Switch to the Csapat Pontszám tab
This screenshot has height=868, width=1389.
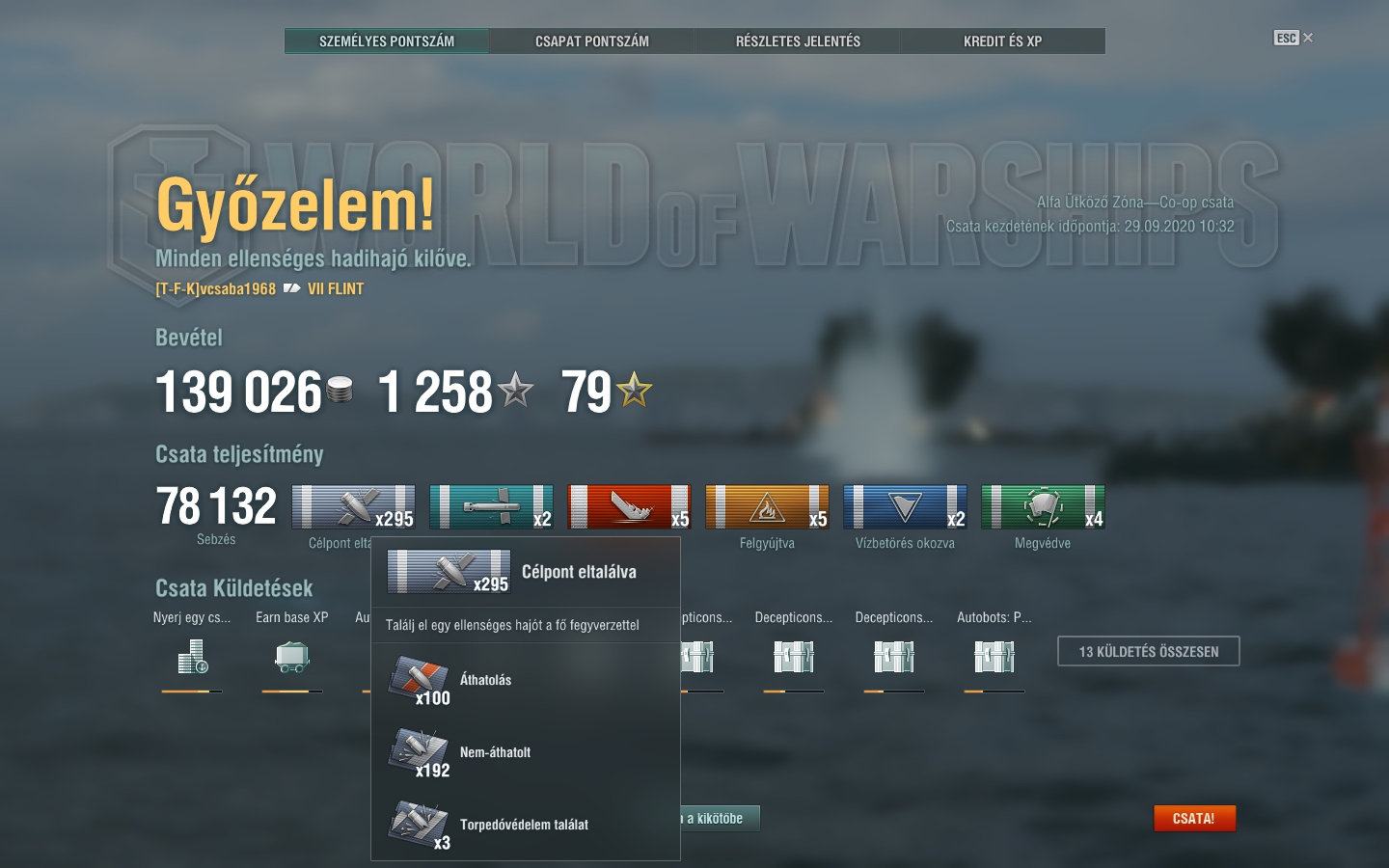click(x=592, y=41)
